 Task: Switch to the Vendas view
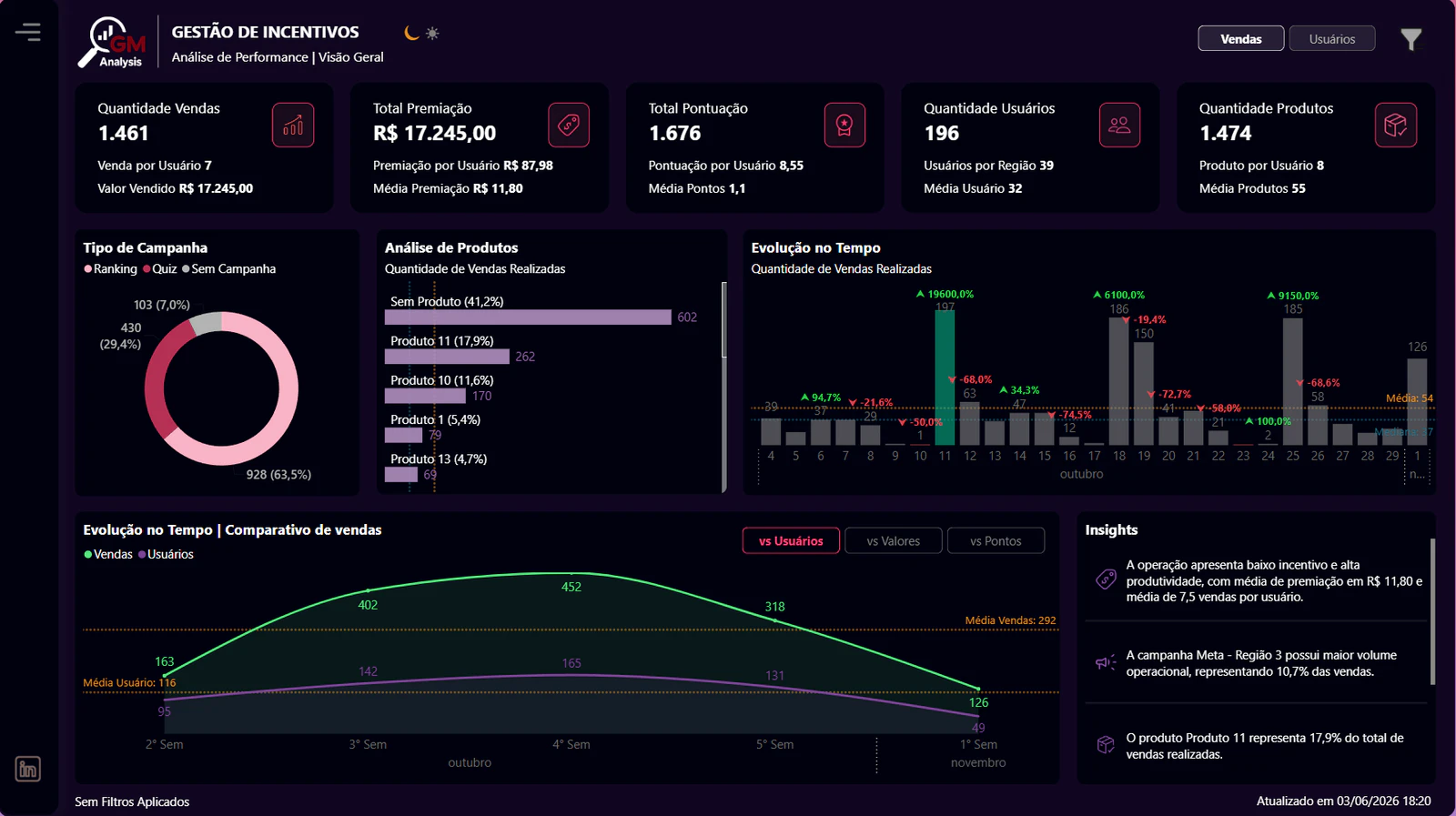click(x=1241, y=39)
